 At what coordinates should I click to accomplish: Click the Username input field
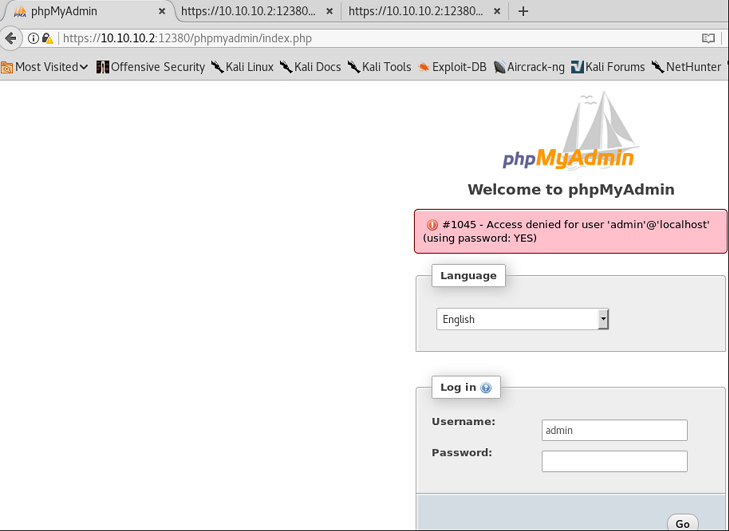click(614, 430)
